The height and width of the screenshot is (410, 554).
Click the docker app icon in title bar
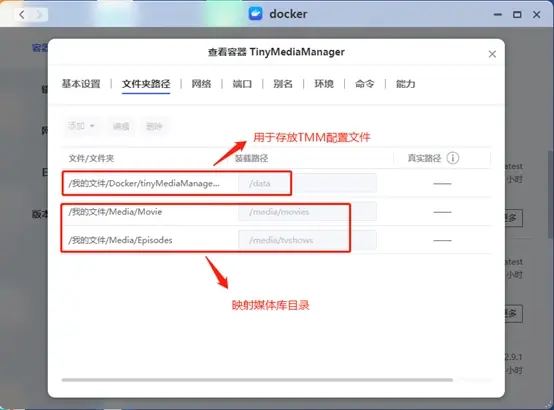coord(255,14)
